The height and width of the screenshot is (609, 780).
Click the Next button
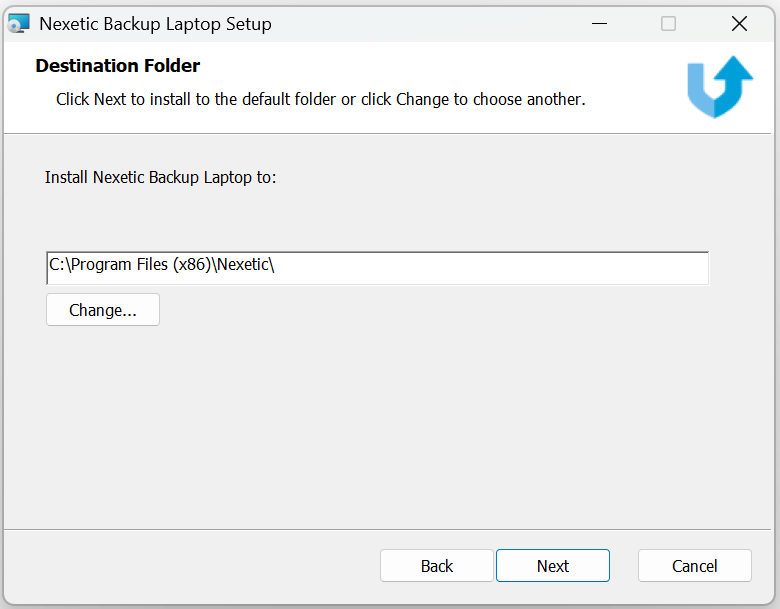[553, 566]
